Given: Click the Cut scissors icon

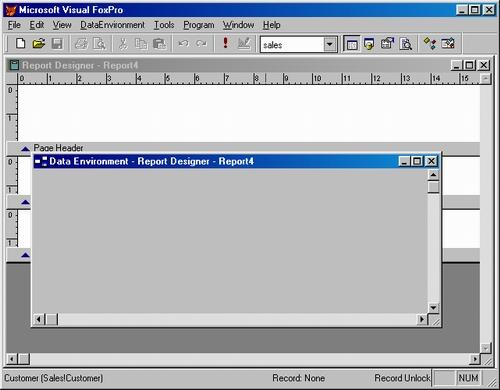Looking at the screenshot, I should click(x=123, y=44).
